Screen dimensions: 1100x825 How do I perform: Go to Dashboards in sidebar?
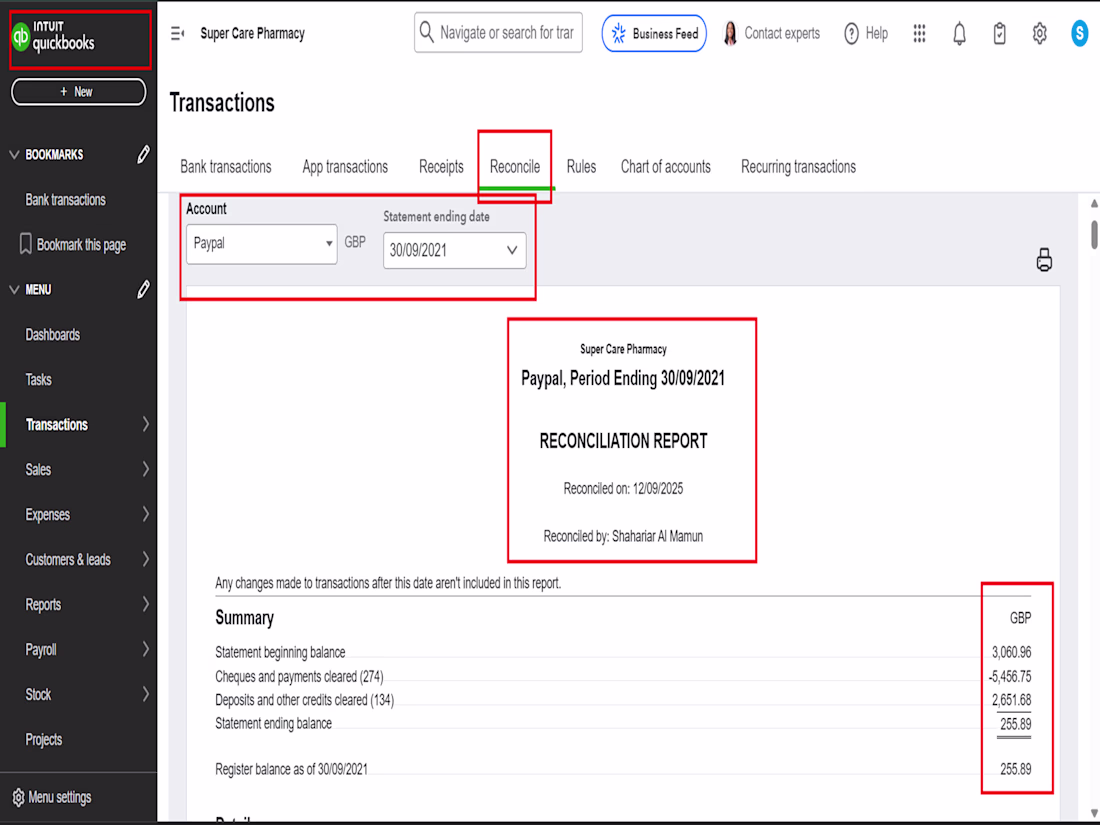(x=53, y=334)
